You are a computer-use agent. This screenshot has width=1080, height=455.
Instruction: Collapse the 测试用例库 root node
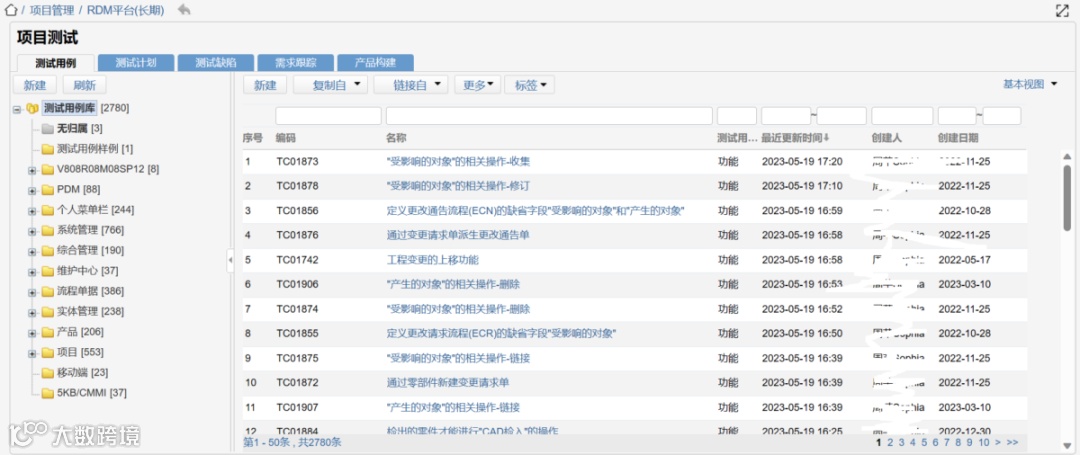(x=16, y=109)
